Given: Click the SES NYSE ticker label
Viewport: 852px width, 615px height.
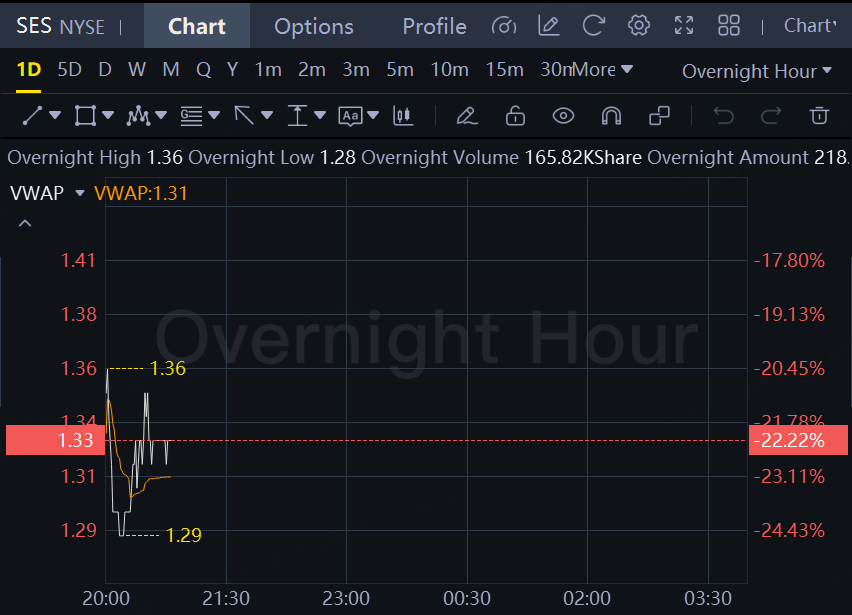Looking at the screenshot, I should (60, 26).
